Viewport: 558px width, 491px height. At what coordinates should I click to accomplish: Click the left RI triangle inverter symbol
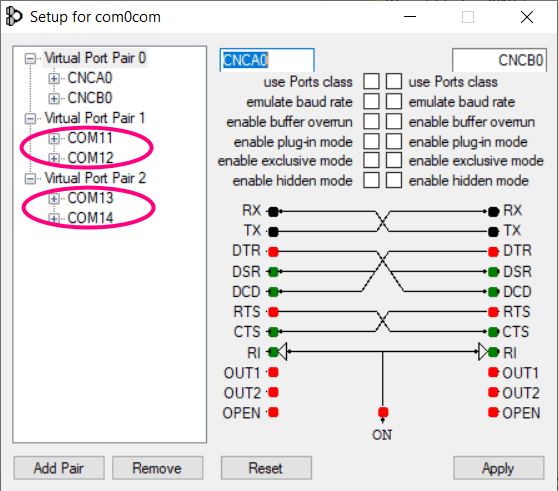click(282, 352)
